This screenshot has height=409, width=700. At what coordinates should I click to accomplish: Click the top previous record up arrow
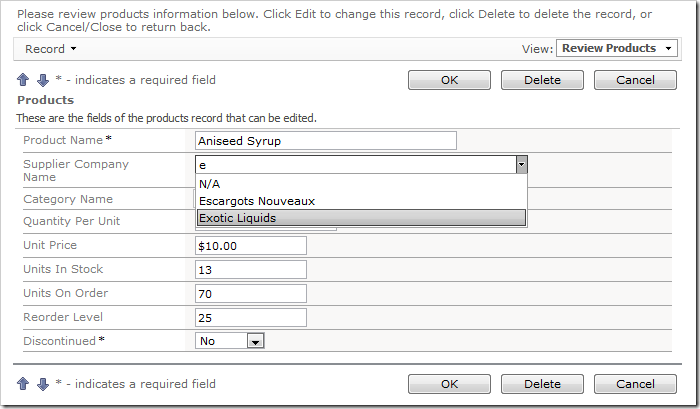[24, 80]
